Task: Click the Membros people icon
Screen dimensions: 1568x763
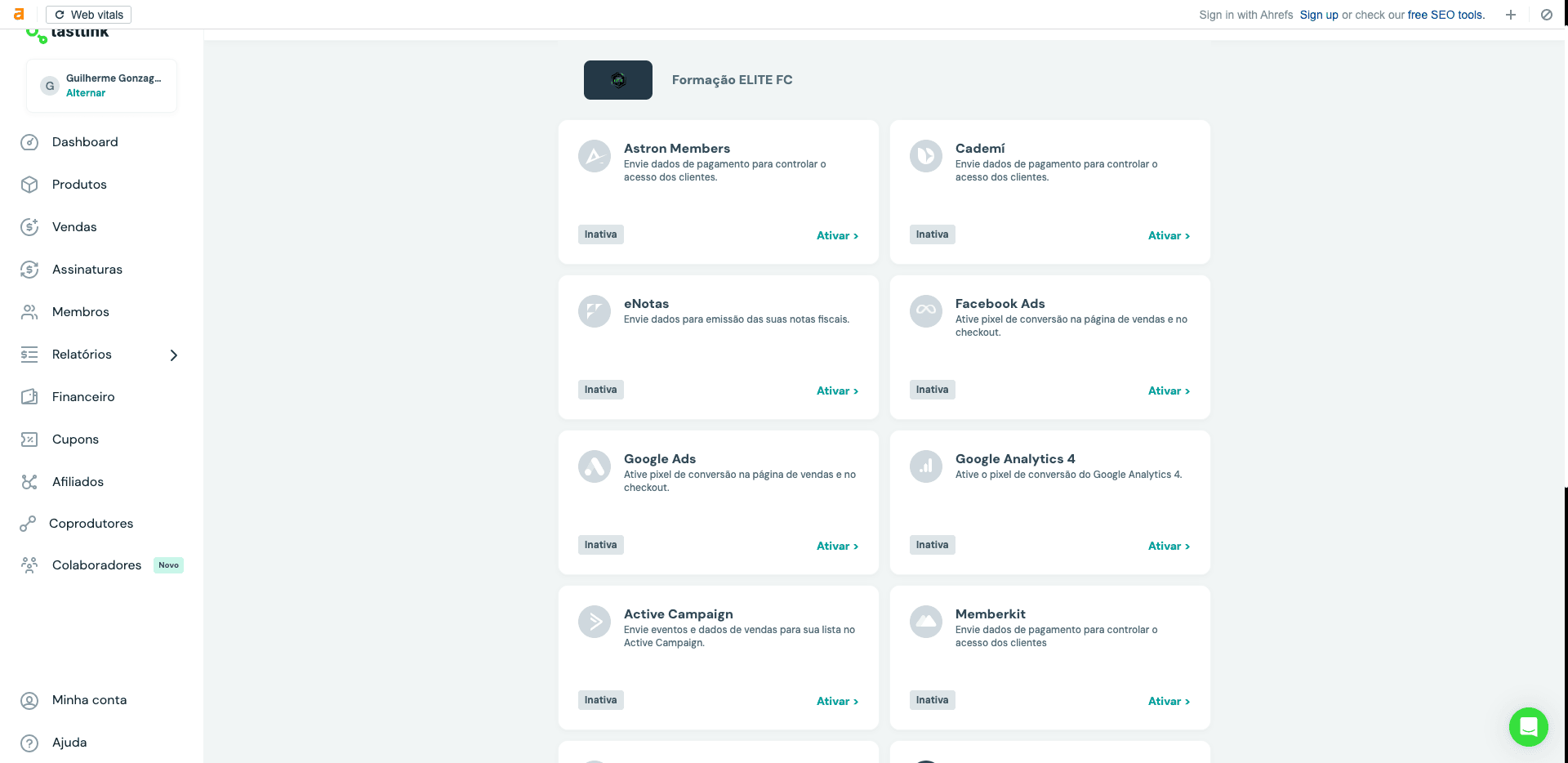Action: (29, 312)
